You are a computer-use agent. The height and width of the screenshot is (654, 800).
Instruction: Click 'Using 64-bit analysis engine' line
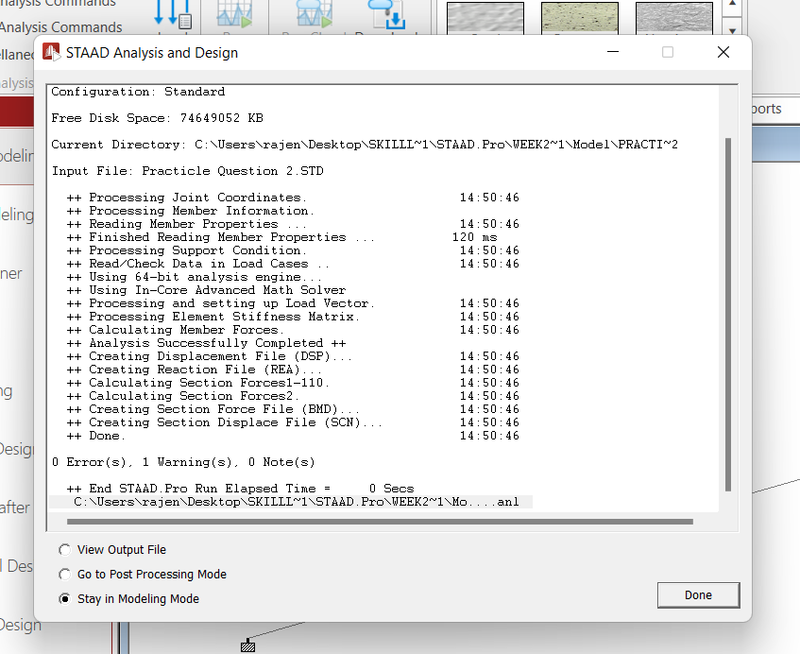coord(194,277)
